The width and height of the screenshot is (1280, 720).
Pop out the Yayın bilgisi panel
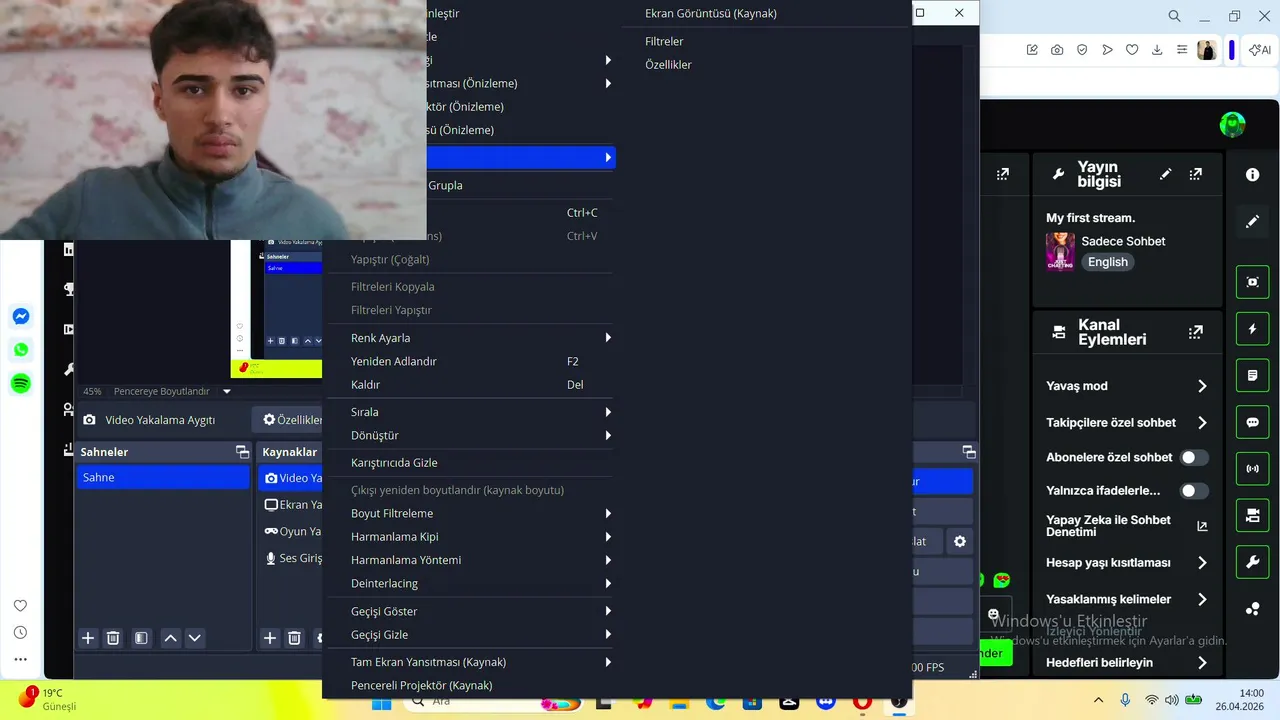pos(1195,174)
